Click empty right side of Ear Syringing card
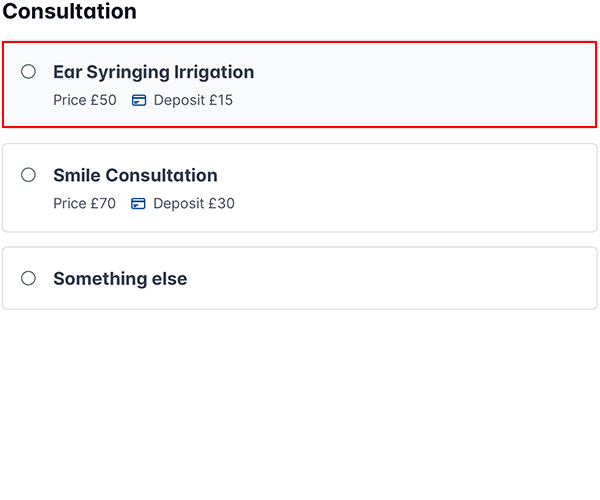This screenshot has height=500, width=600. (450, 85)
